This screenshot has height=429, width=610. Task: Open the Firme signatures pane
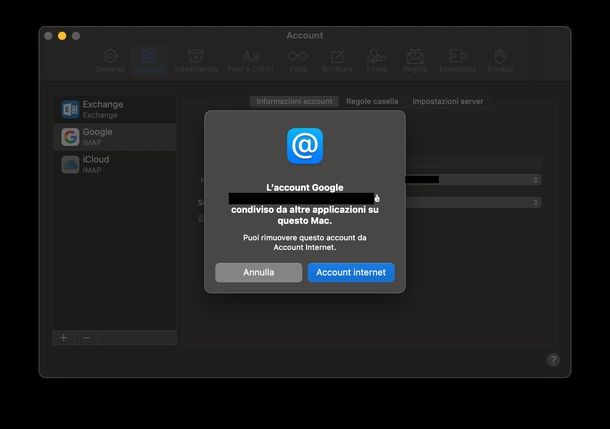[376, 61]
